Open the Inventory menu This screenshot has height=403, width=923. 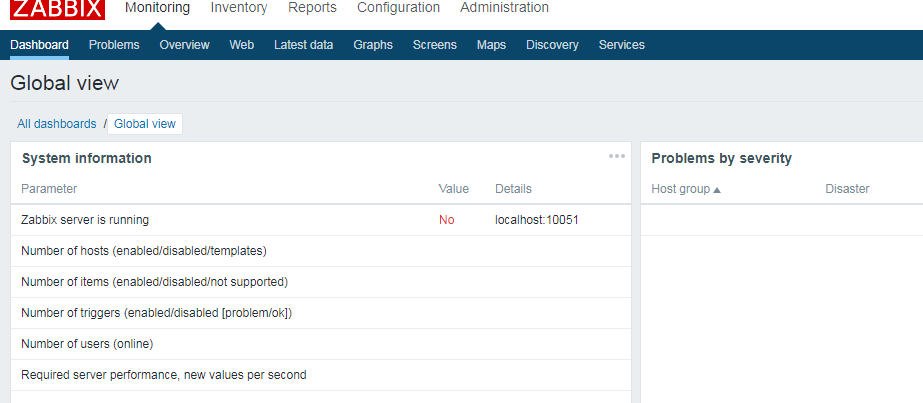pos(239,8)
